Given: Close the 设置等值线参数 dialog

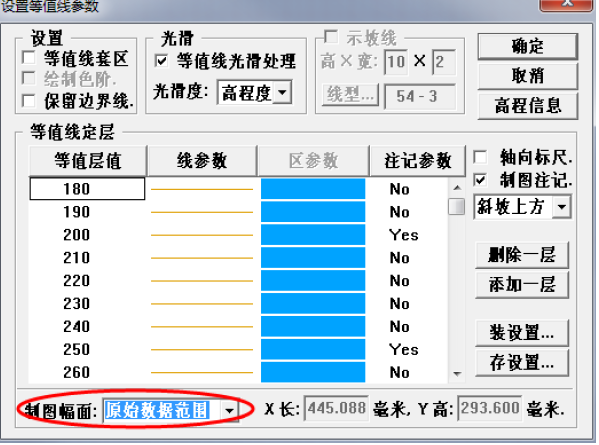Looking at the screenshot, I should coord(567,4).
